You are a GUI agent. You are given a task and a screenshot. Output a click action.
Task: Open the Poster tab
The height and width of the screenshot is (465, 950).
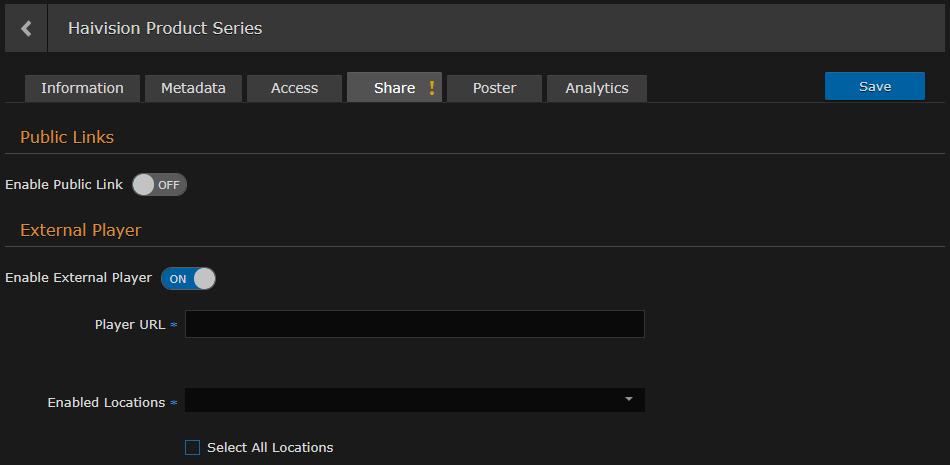[494, 88]
